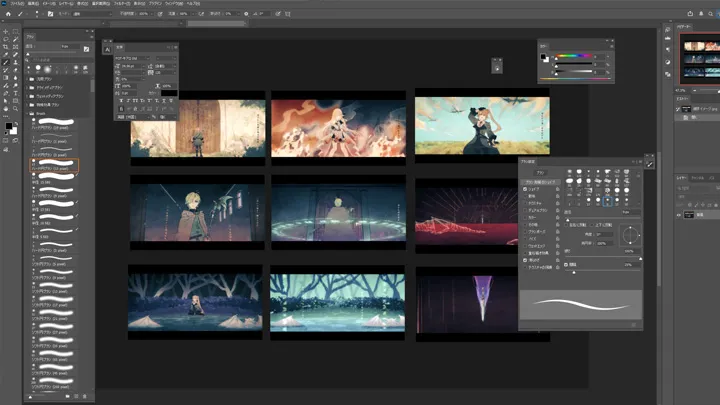Click the Brushes button in brush settings panel
Viewport: 720px width, 405px height.
[540, 173]
